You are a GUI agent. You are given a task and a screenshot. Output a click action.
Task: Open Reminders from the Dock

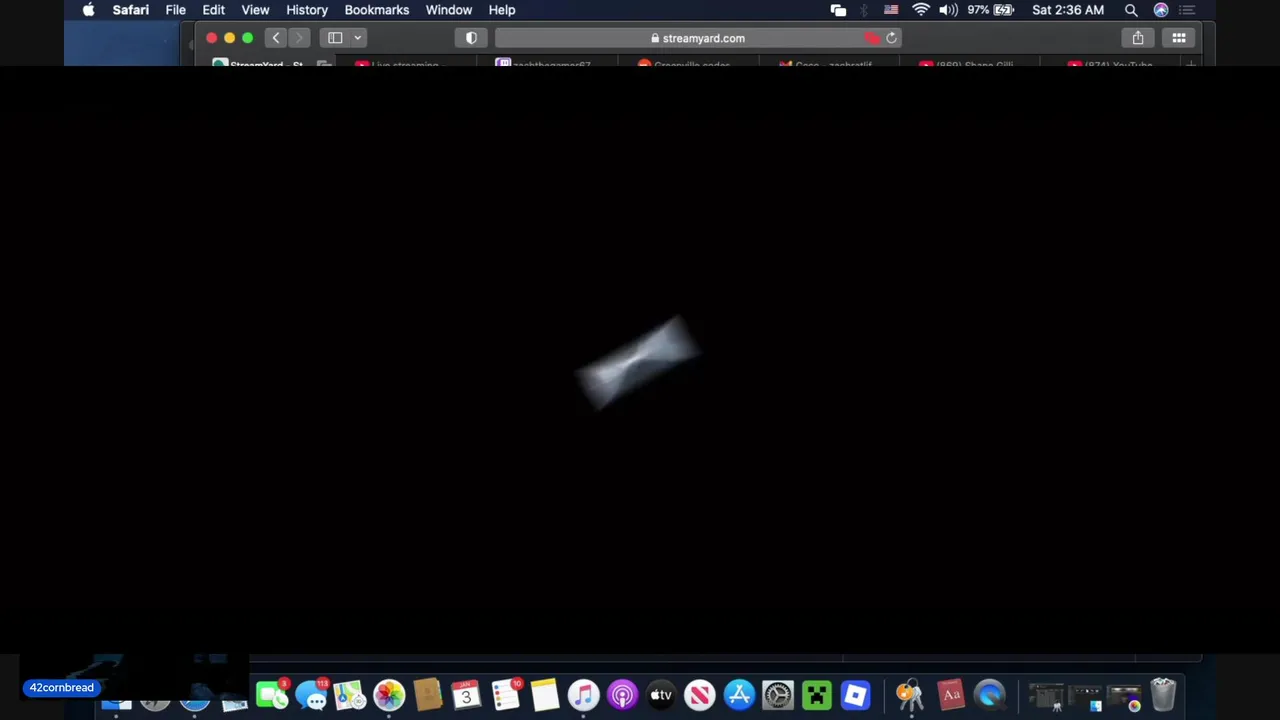(x=506, y=695)
